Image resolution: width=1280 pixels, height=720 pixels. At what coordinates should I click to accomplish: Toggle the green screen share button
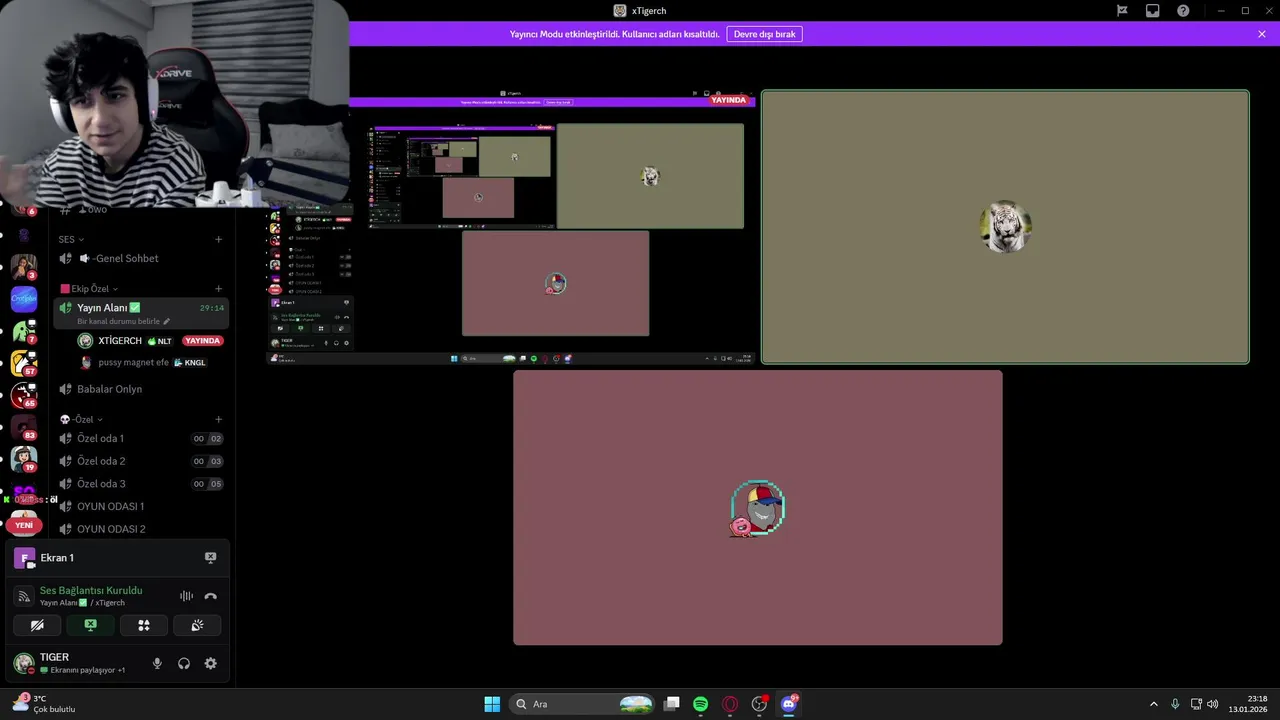pyautogui.click(x=90, y=625)
